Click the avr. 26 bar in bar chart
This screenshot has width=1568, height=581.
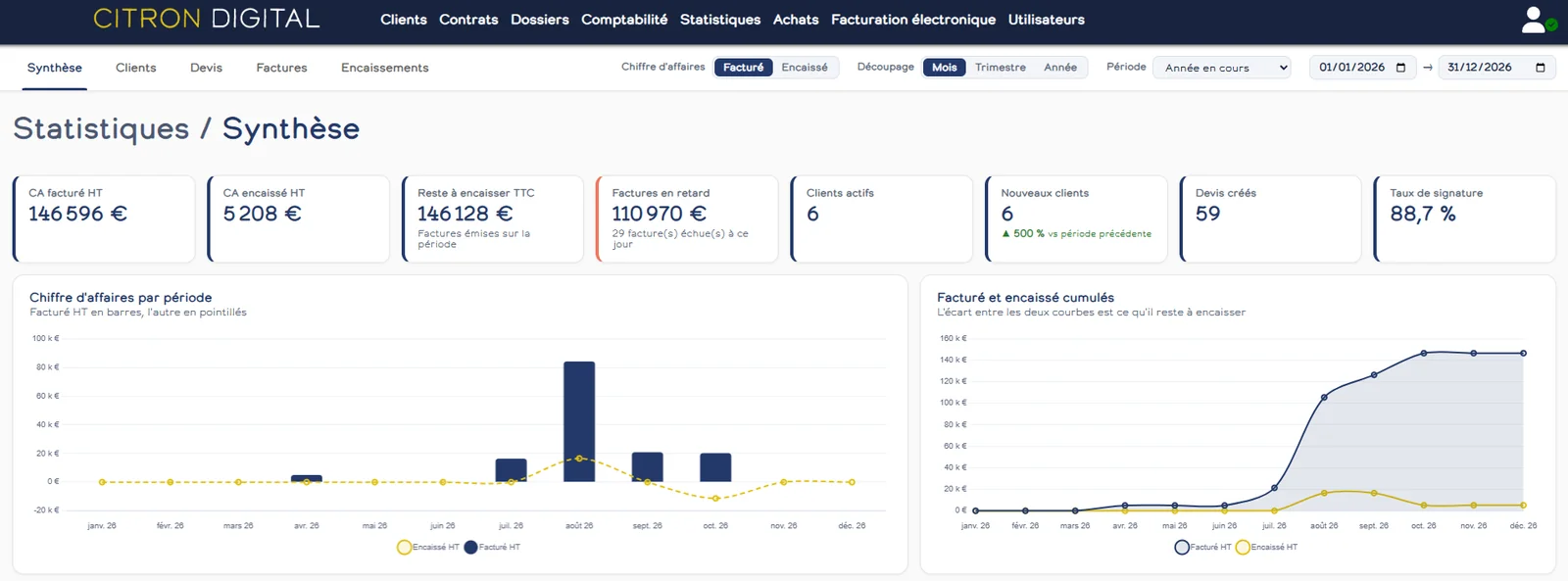click(x=307, y=478)
